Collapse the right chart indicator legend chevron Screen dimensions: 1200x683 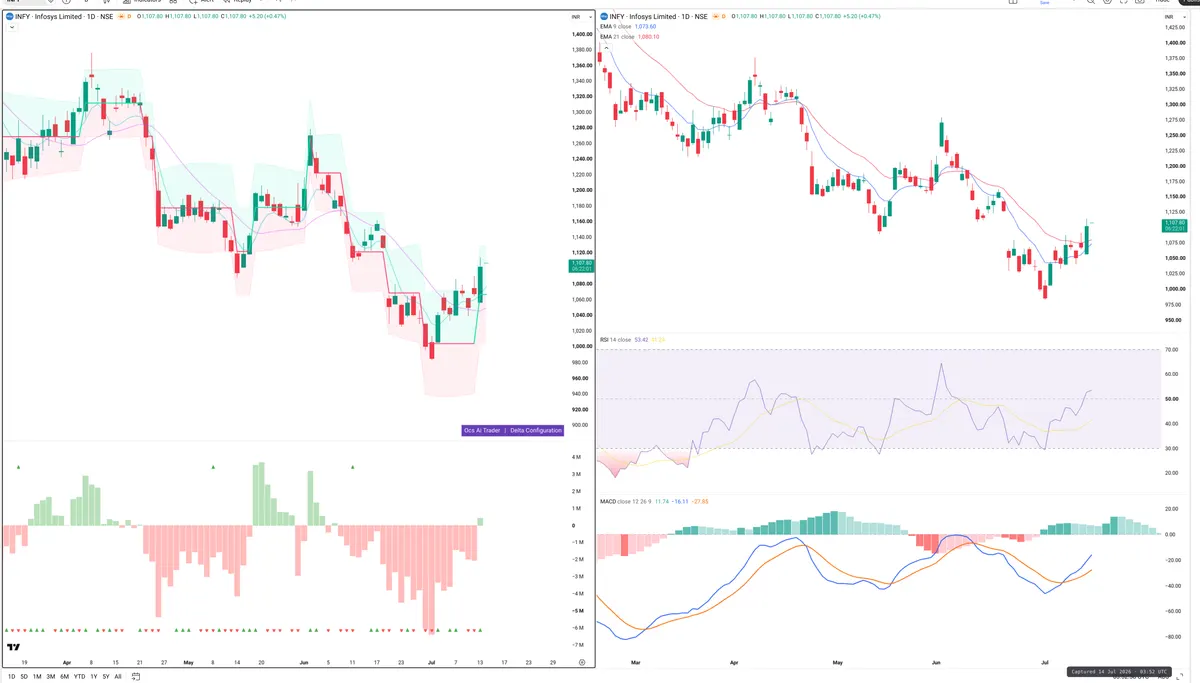pos(606,47)
